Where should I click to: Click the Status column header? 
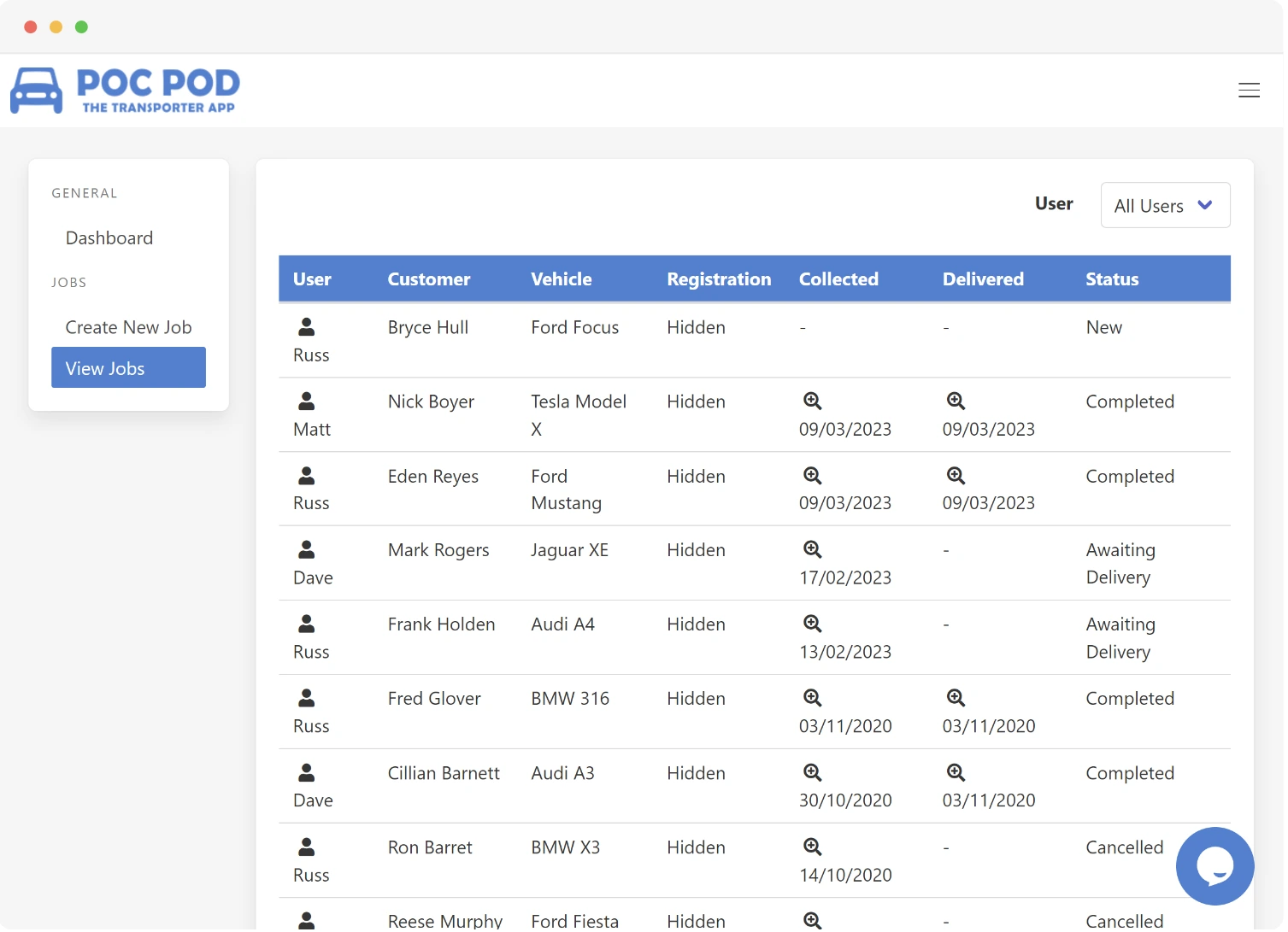tap(1112, 278)
